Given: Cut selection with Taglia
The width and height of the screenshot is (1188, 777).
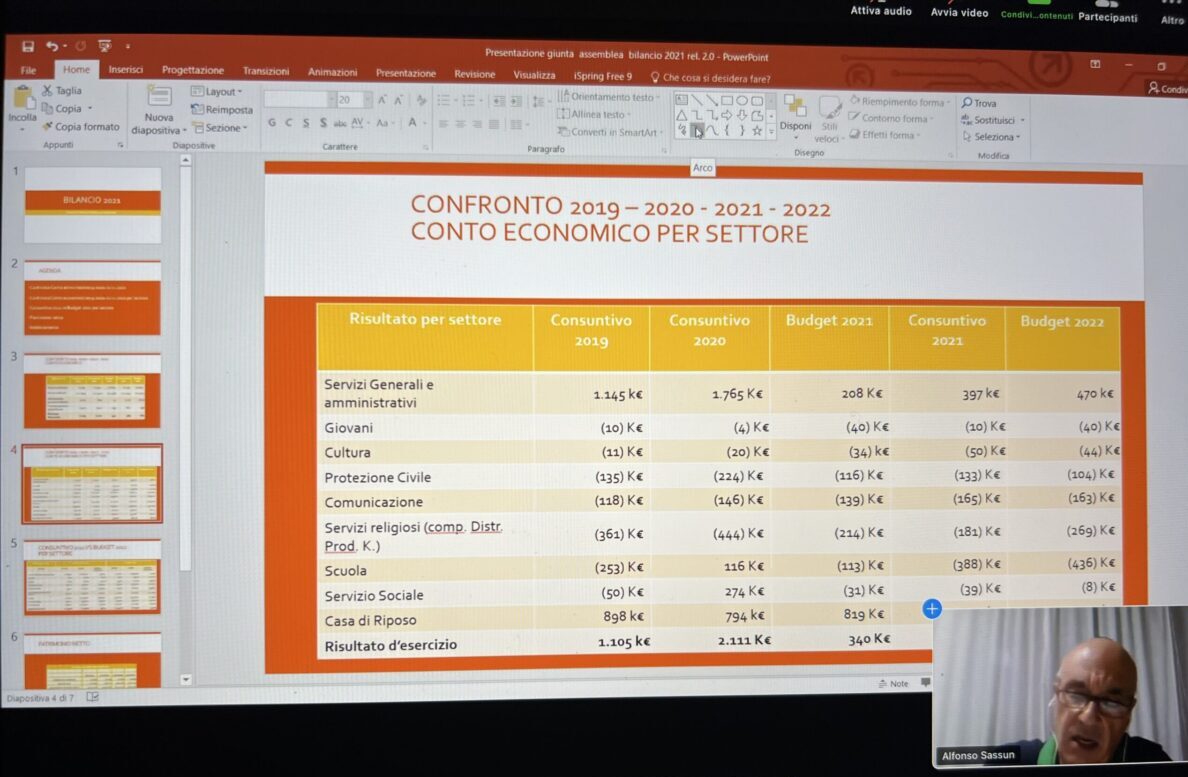Looking at the screenshot, I should click(x=61, y=90).
